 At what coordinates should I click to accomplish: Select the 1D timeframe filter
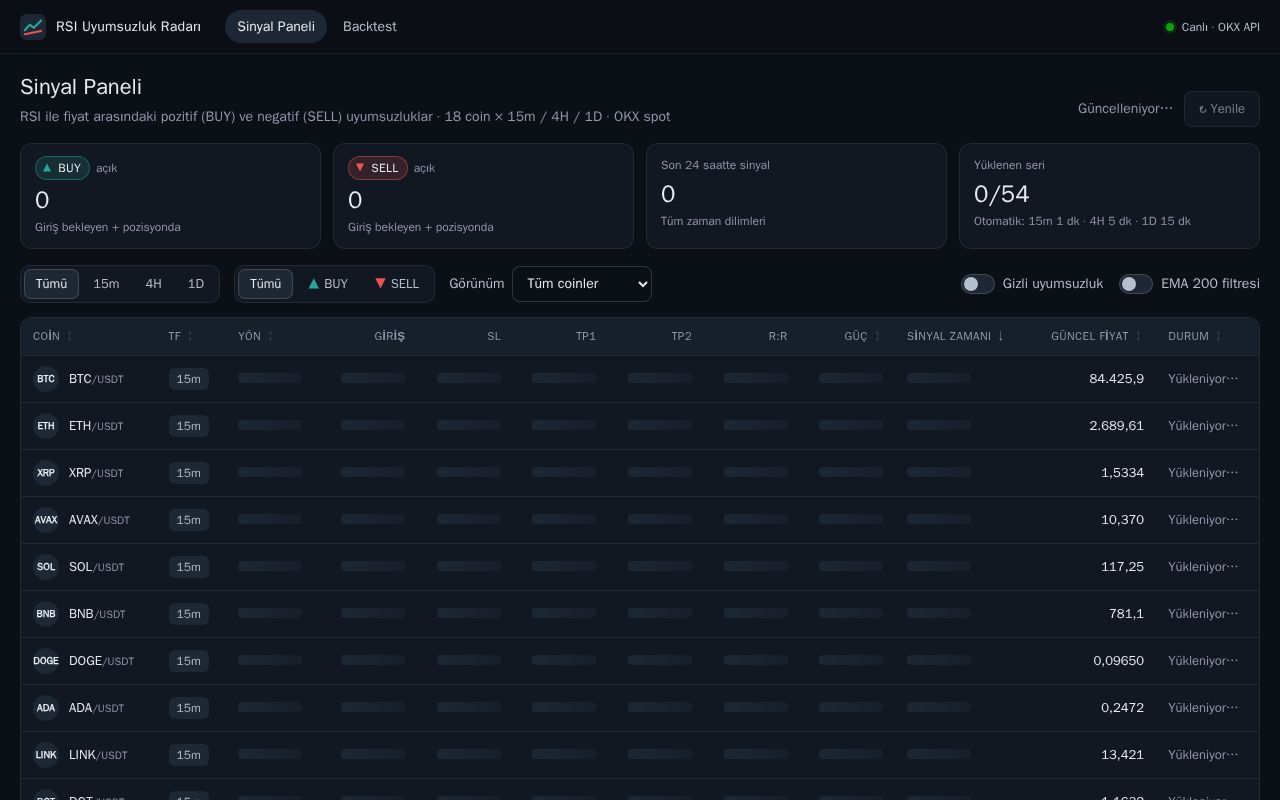[x=196, y=284]
